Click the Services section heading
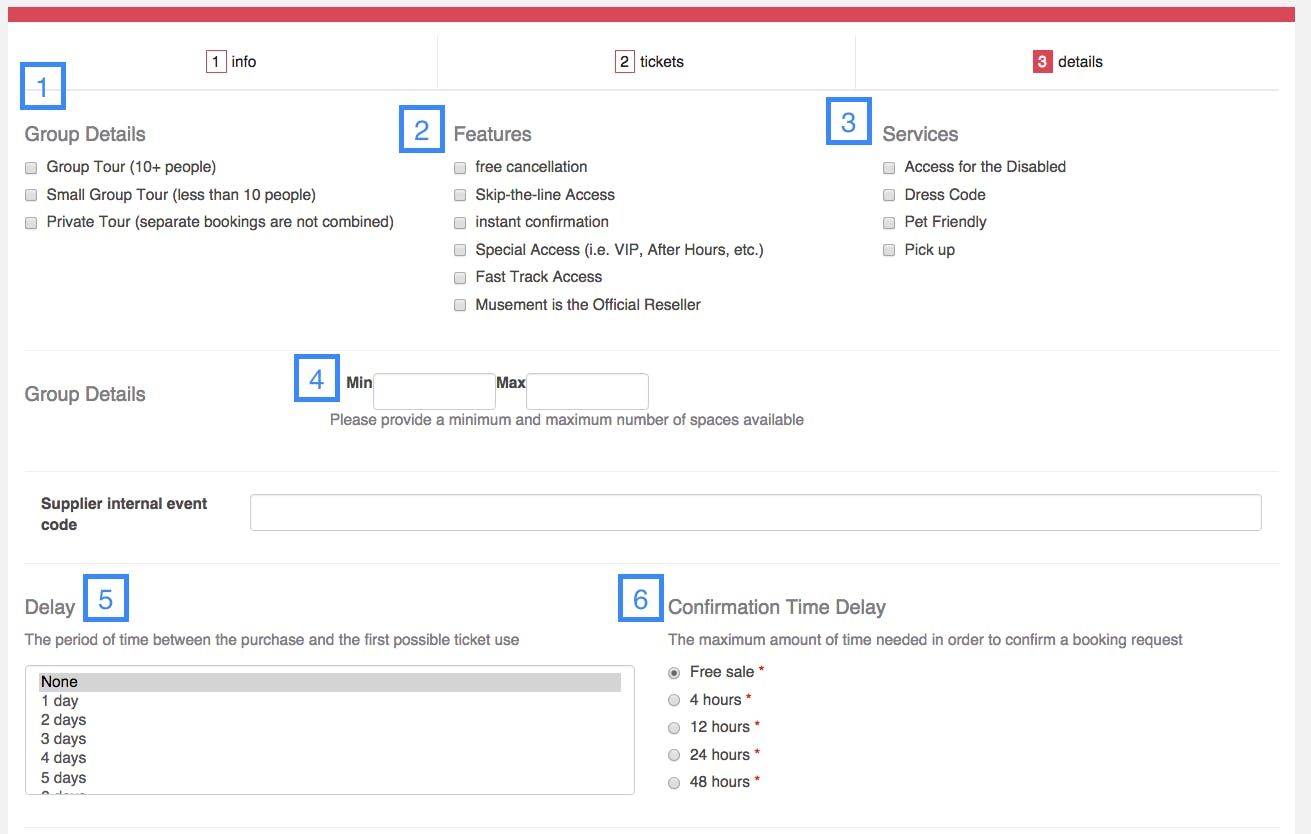The width and height of the screenshot is (1311, 834). [x=920, y=134]
